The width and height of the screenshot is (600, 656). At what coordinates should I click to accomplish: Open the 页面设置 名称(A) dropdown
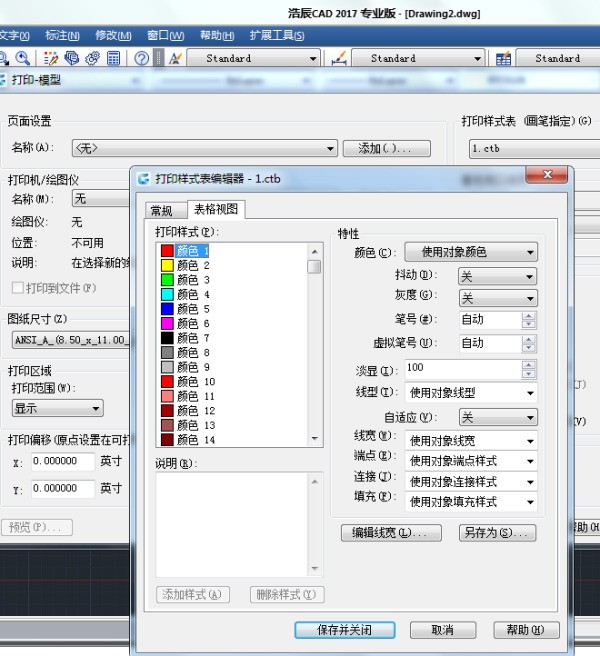click(205, 149)
